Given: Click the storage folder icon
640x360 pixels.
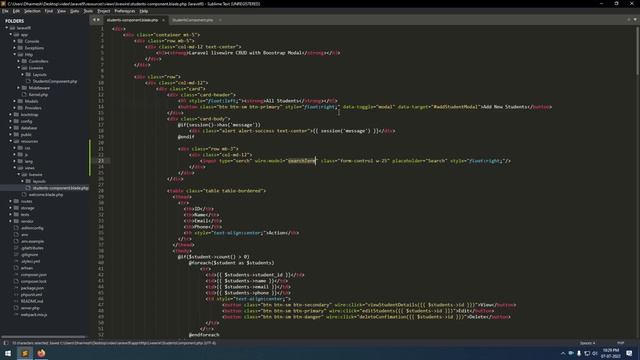Looking at the screenshot, I should pyautogui.click(x=16, y=208).
